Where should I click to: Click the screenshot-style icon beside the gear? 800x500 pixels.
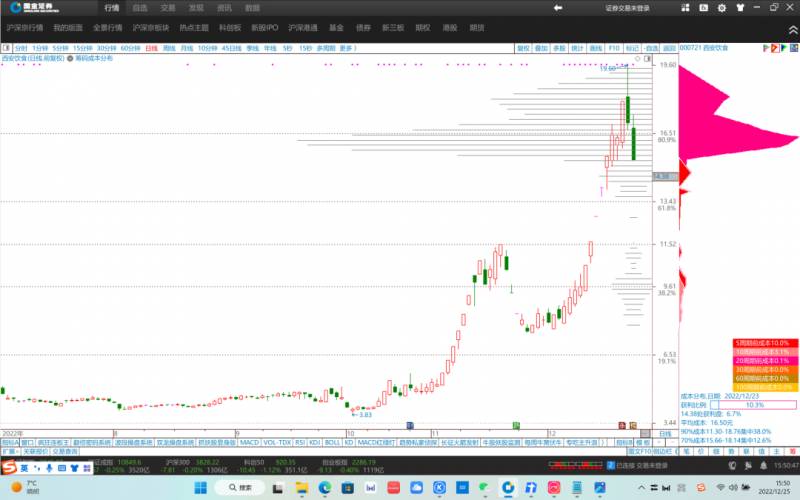[704, 8]
